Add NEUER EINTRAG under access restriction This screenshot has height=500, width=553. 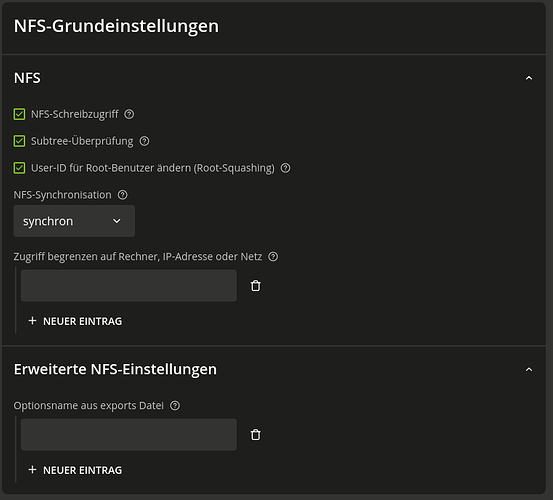(75, 321)
